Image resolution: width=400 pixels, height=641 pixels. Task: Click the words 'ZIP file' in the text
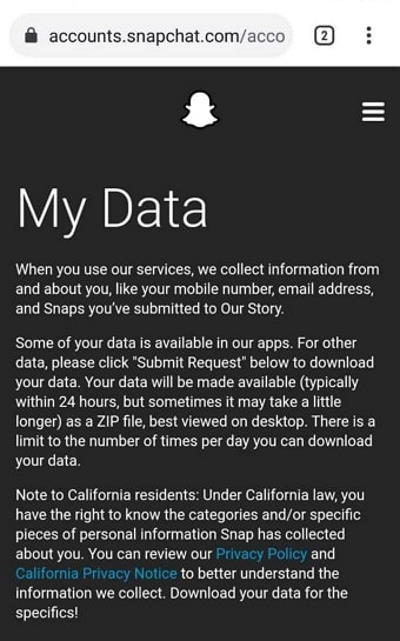[119, 421]
